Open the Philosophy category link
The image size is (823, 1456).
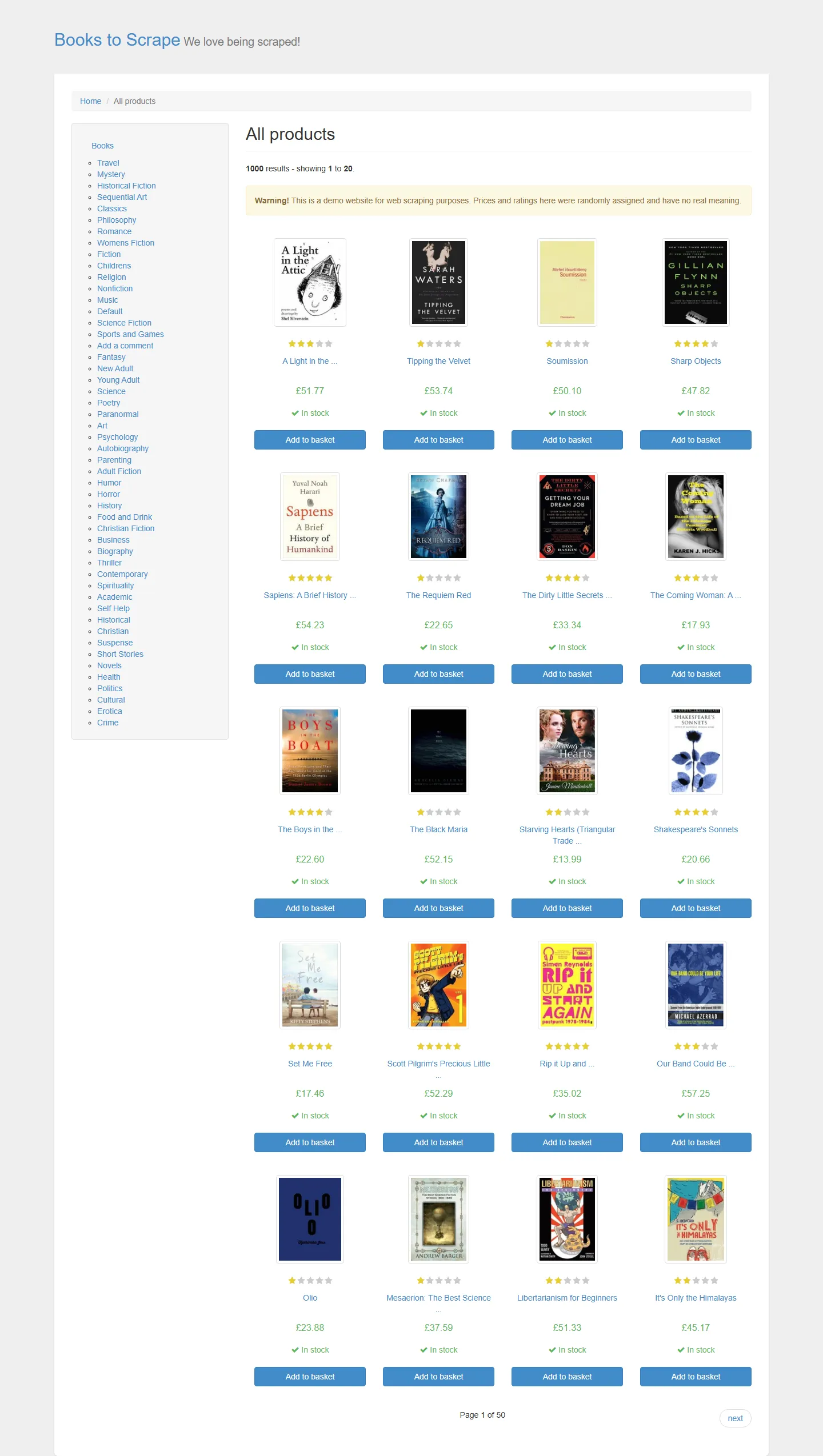pyautogui.click(x=117, y=220)
